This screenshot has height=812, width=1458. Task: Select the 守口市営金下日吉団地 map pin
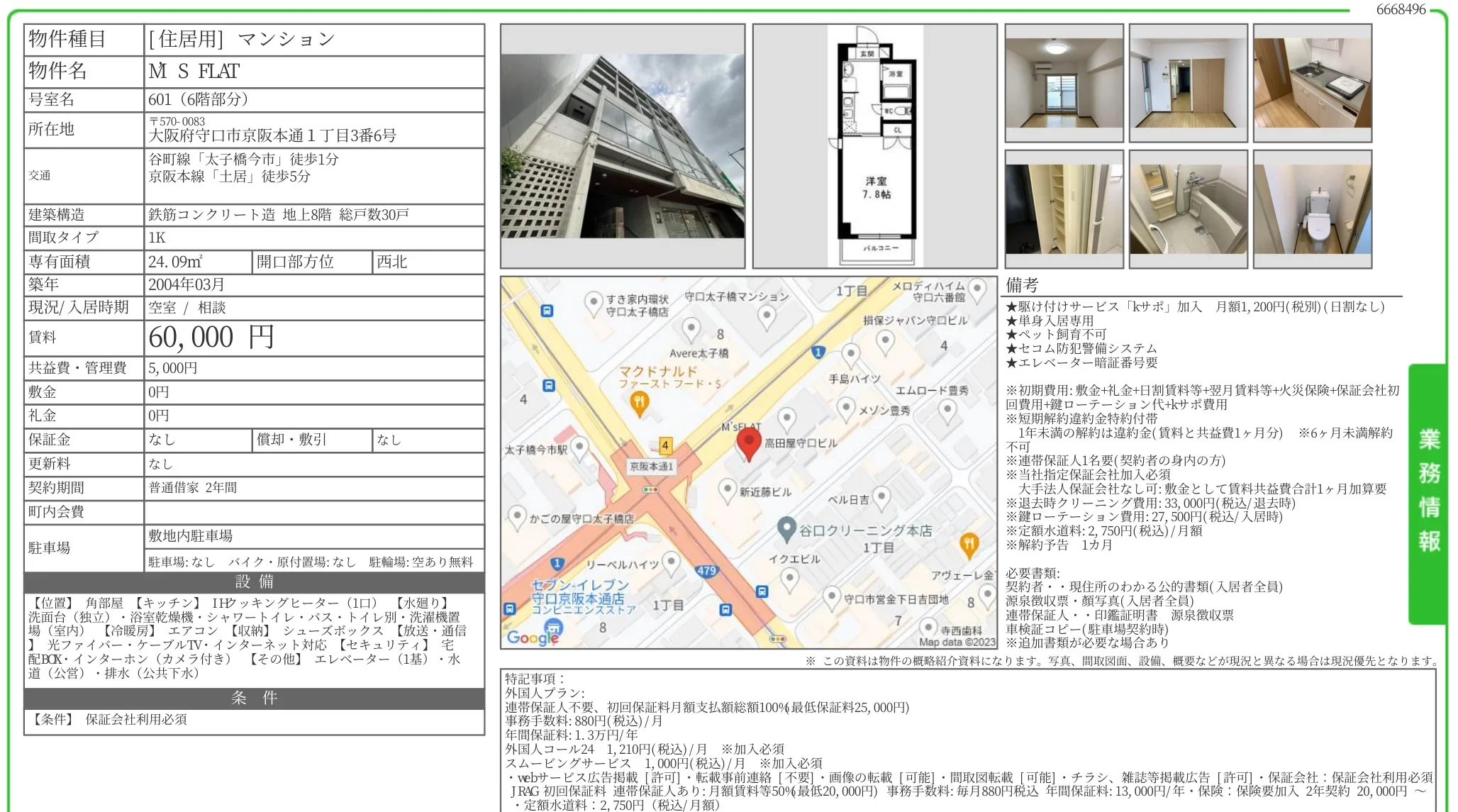tap(832, 598)
